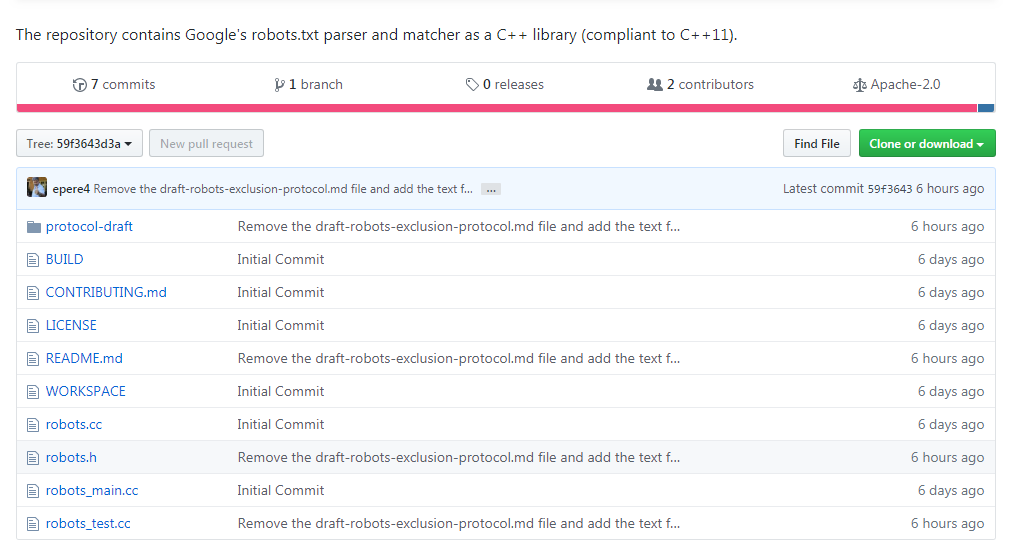Open the Tree 59f3643d3a branch dropdown

click(80, 144)
